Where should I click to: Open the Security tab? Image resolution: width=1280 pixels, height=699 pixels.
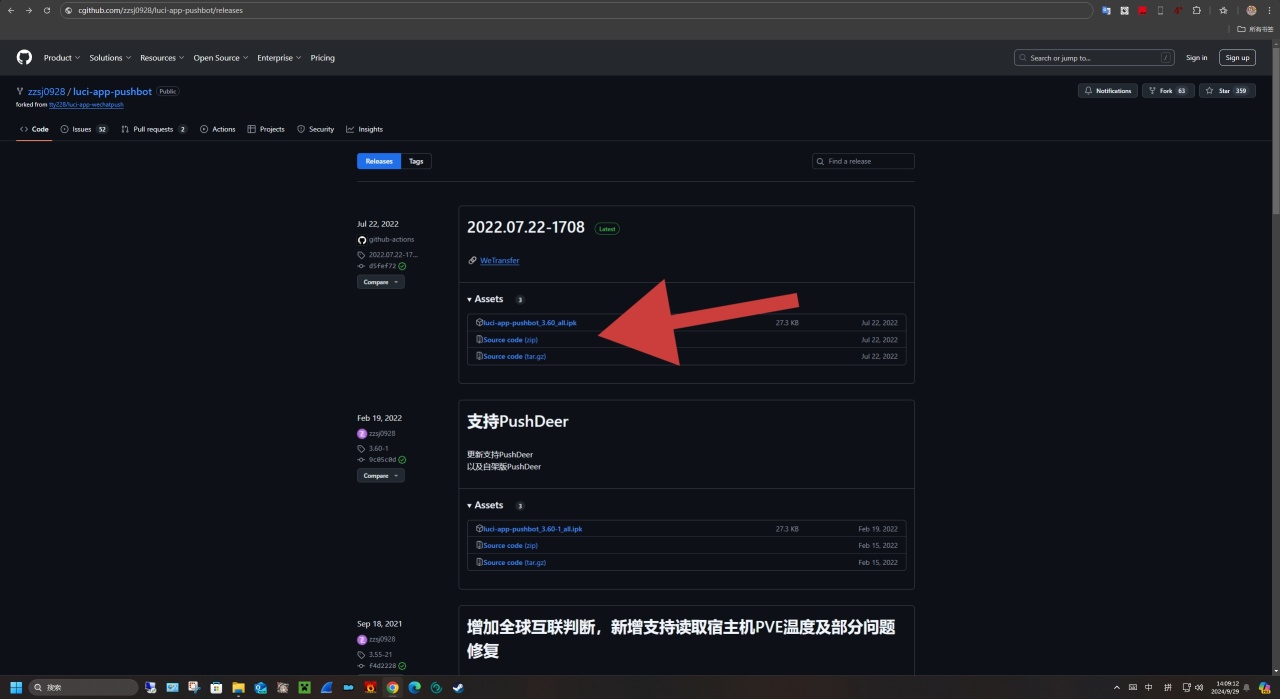click(315, 129)
